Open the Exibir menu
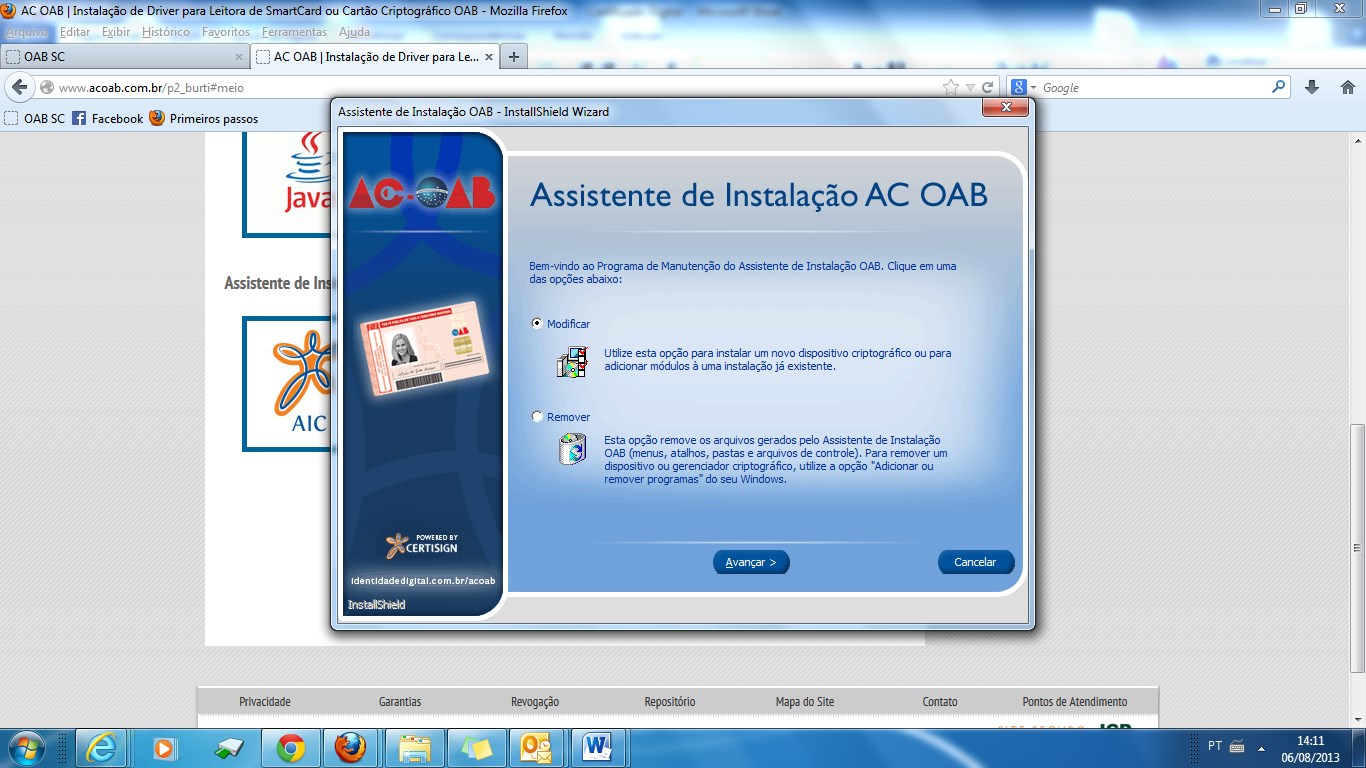This screenshot has height=768, width=1366. tap(116, 32)
